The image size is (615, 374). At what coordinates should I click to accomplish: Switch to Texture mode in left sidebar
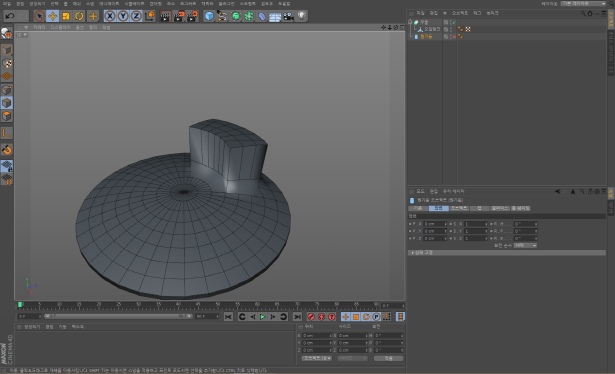pyautogui.click(x=7, y=63)
